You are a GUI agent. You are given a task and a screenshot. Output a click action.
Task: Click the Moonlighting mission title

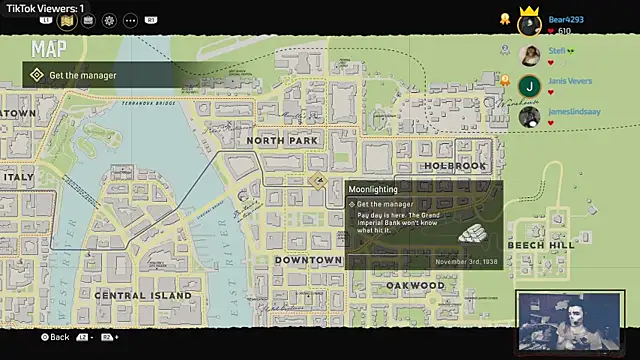pos(373,189)
